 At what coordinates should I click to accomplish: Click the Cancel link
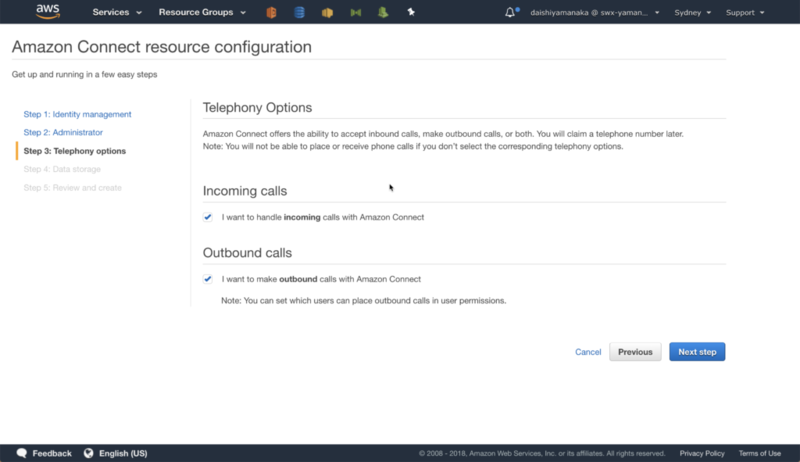click(588, 352)
